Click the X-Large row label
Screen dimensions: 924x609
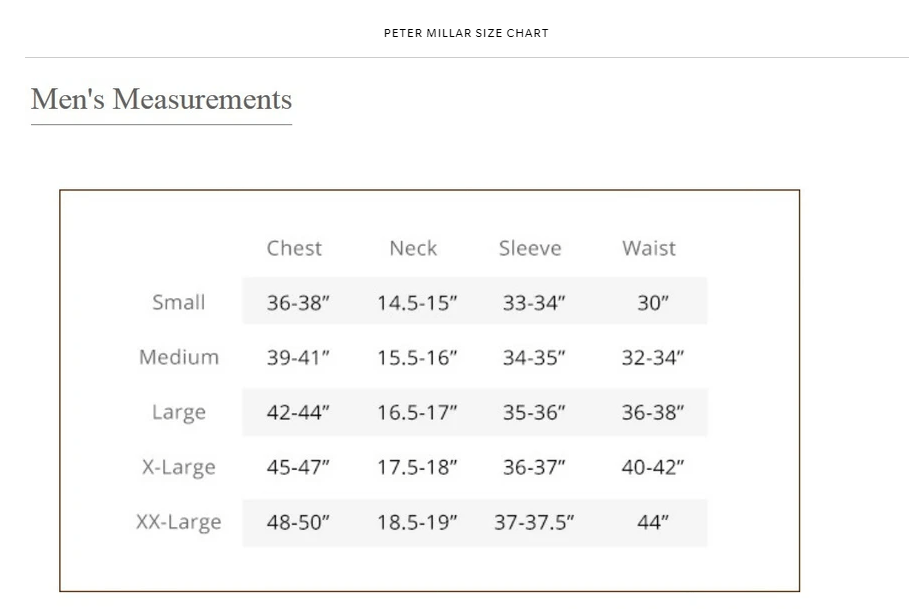pos(179,467)
